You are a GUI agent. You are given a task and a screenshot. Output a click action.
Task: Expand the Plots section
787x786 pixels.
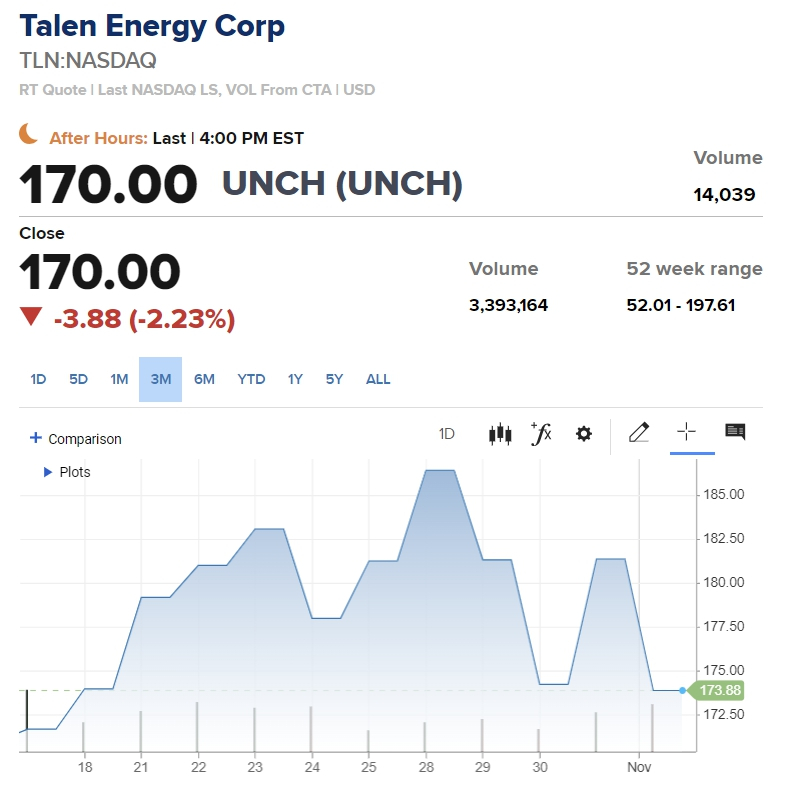click(x=48, y=472)
